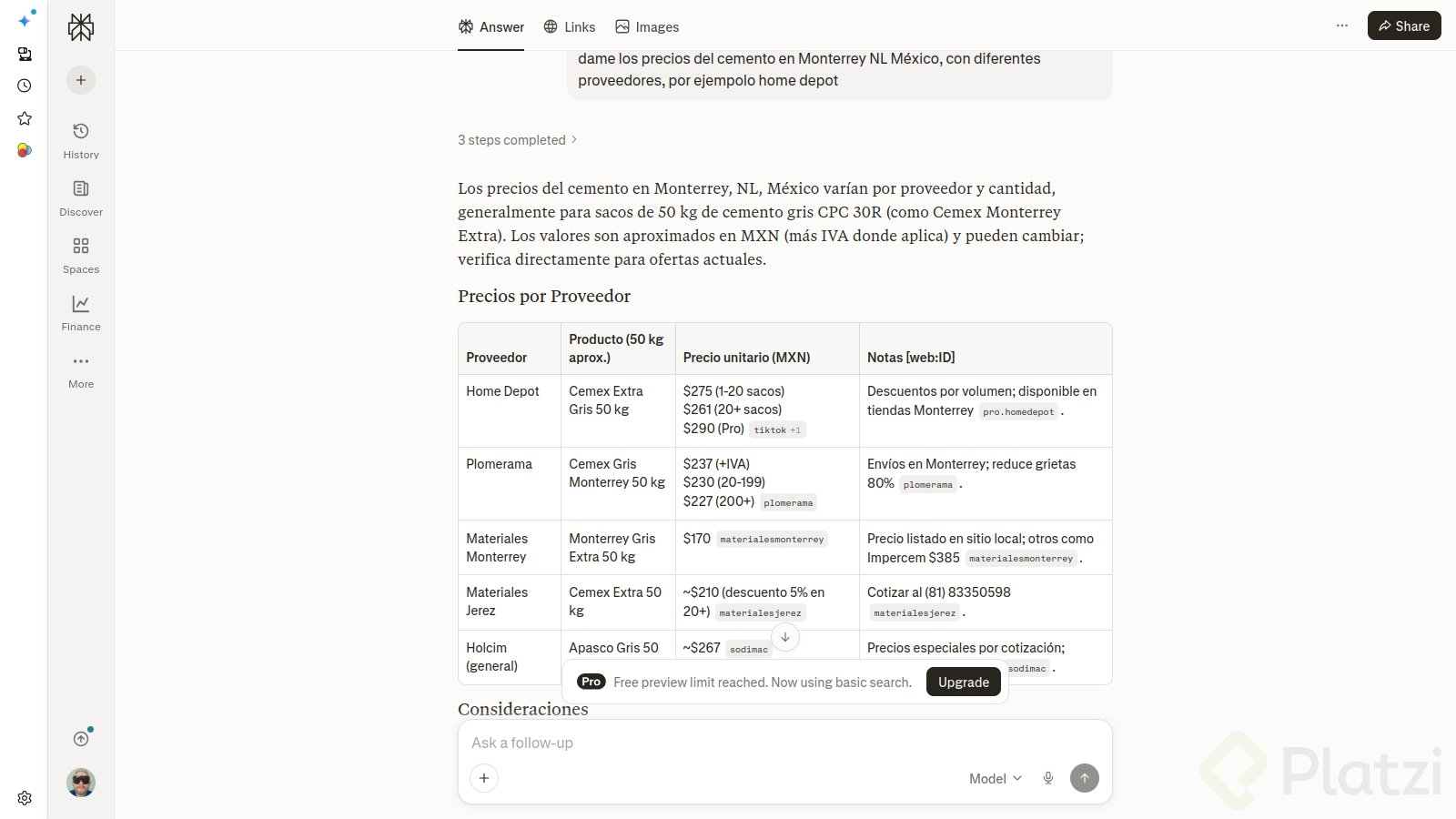The image size is (1456, 819).
Task: Click the Perplexity logo icon
Action: click(x=81, y=27)
